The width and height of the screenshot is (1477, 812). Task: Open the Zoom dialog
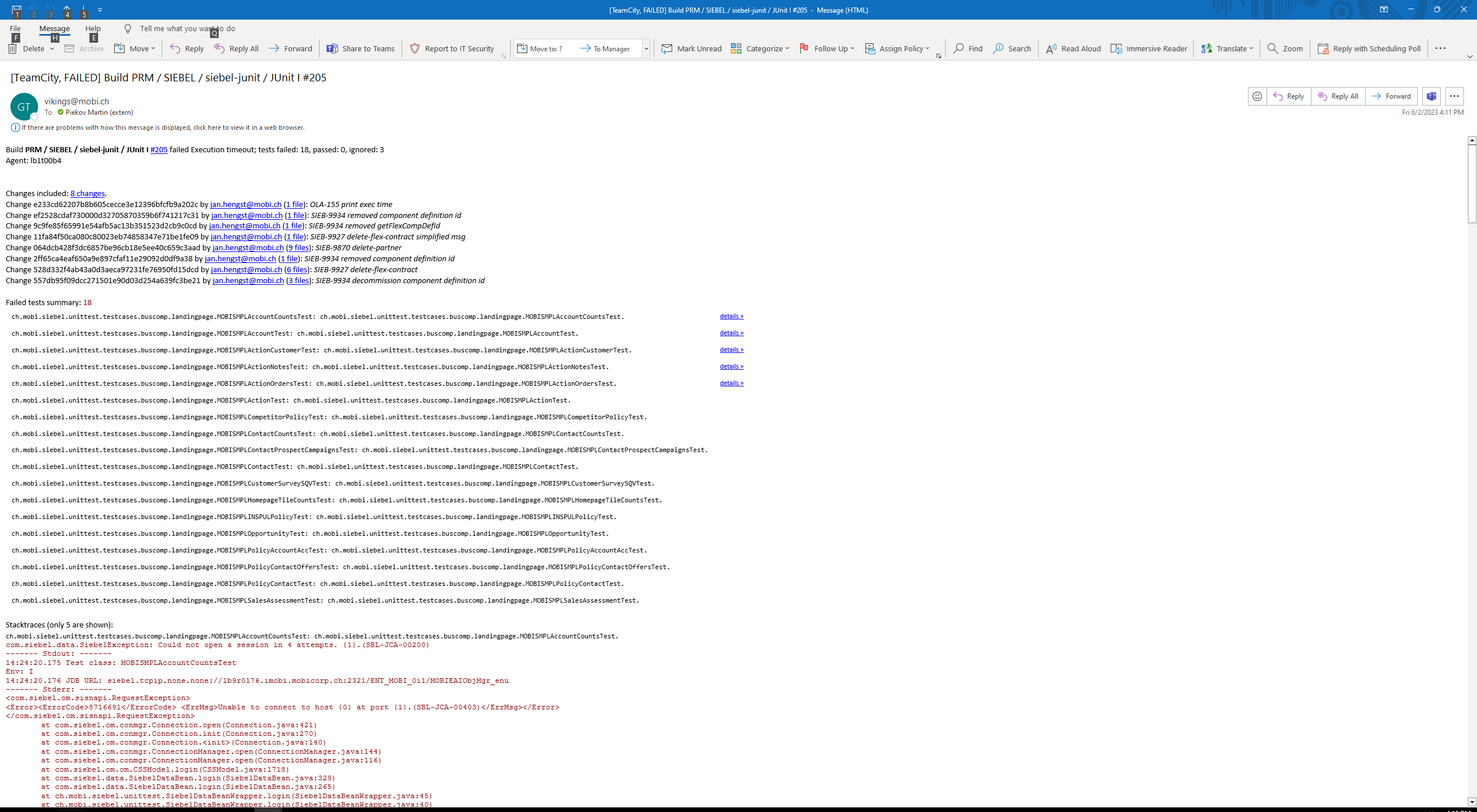pos(1285,48)
